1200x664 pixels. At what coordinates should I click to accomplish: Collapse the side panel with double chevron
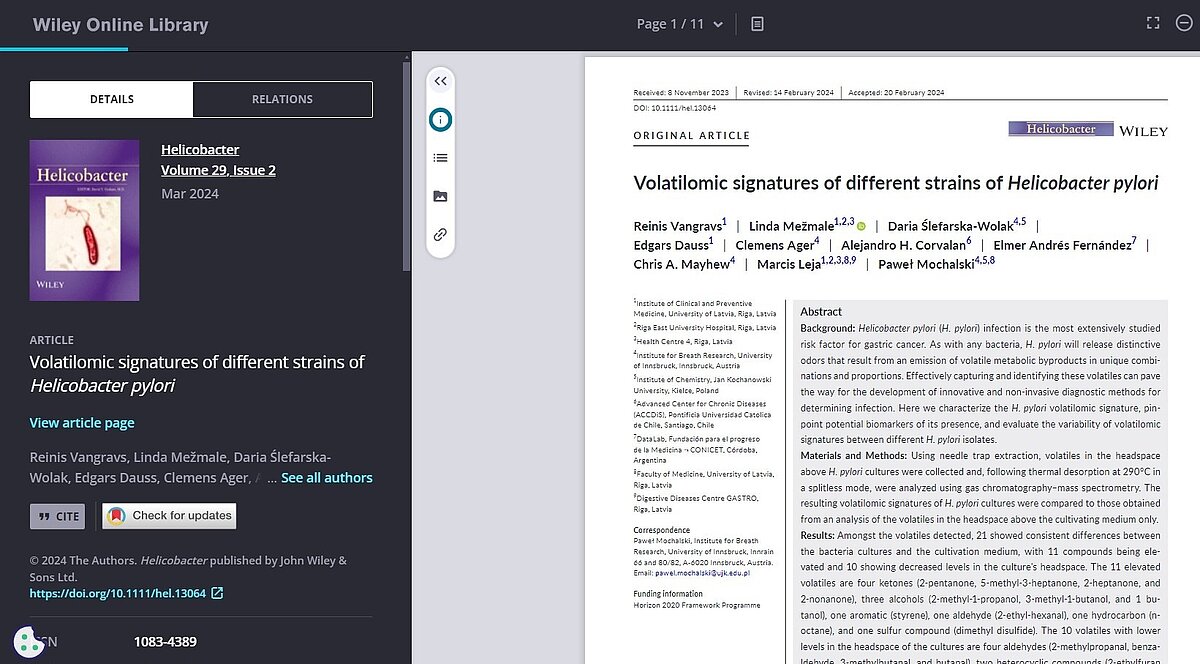click(x=440, y=81)
